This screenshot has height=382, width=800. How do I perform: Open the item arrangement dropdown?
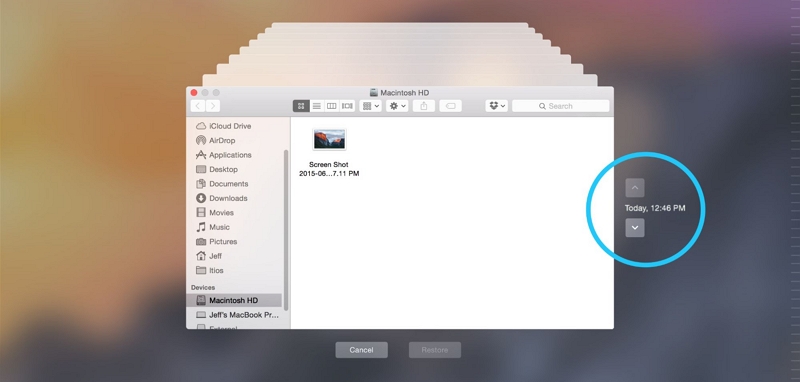(370, 106)
